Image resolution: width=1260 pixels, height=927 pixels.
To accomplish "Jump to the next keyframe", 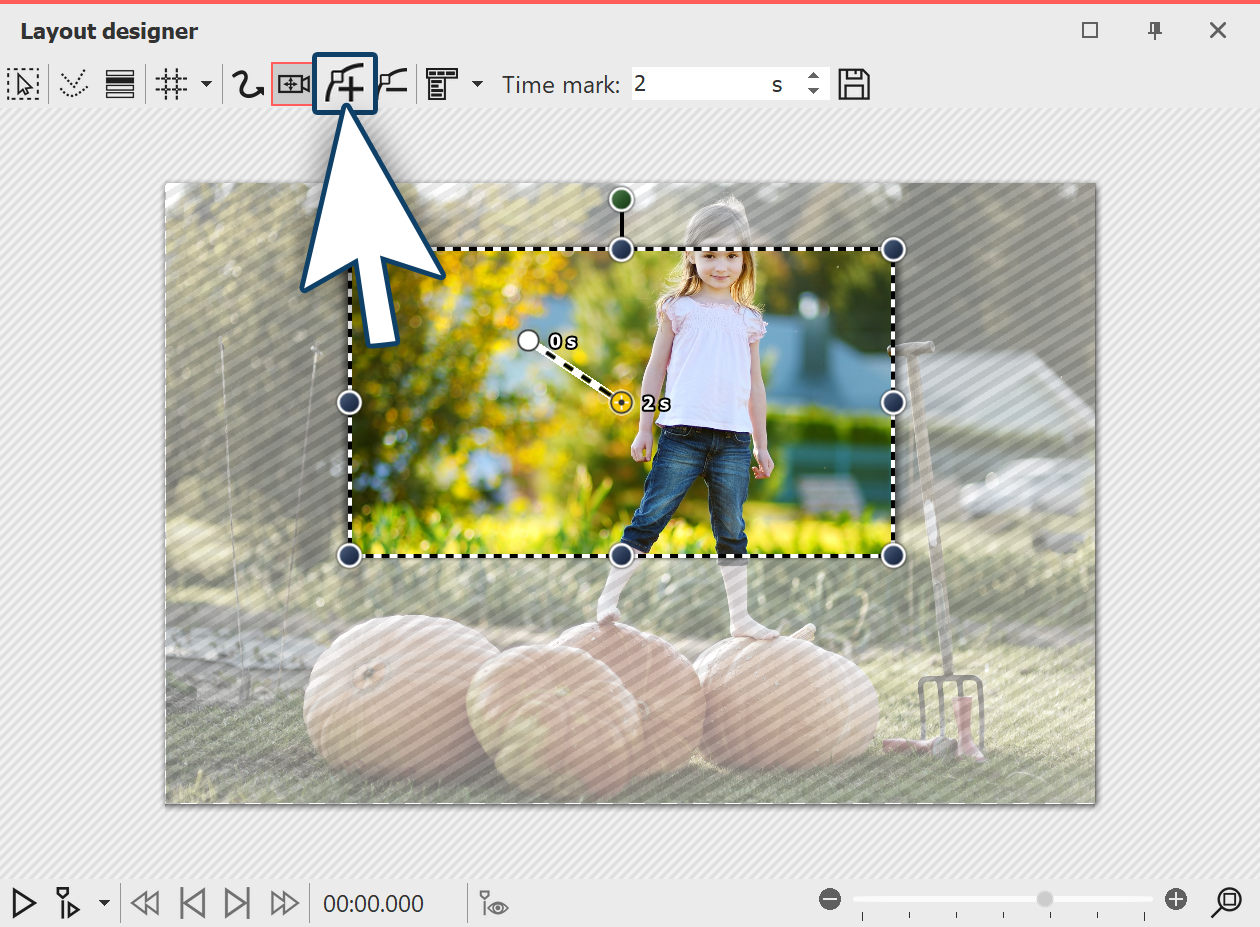I will pyautogui.click(x=237, y=903).
